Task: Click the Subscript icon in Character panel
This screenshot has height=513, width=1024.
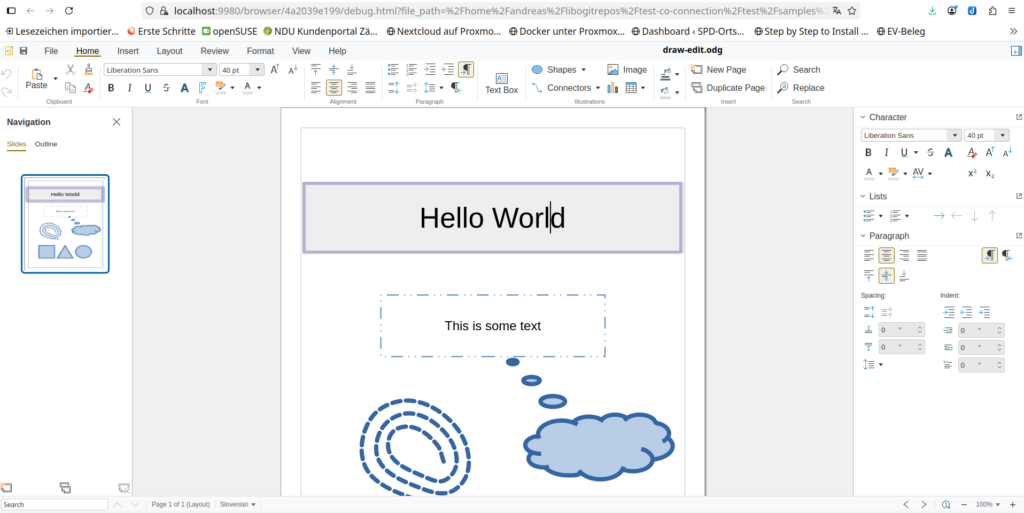Action: coord(990,173)
